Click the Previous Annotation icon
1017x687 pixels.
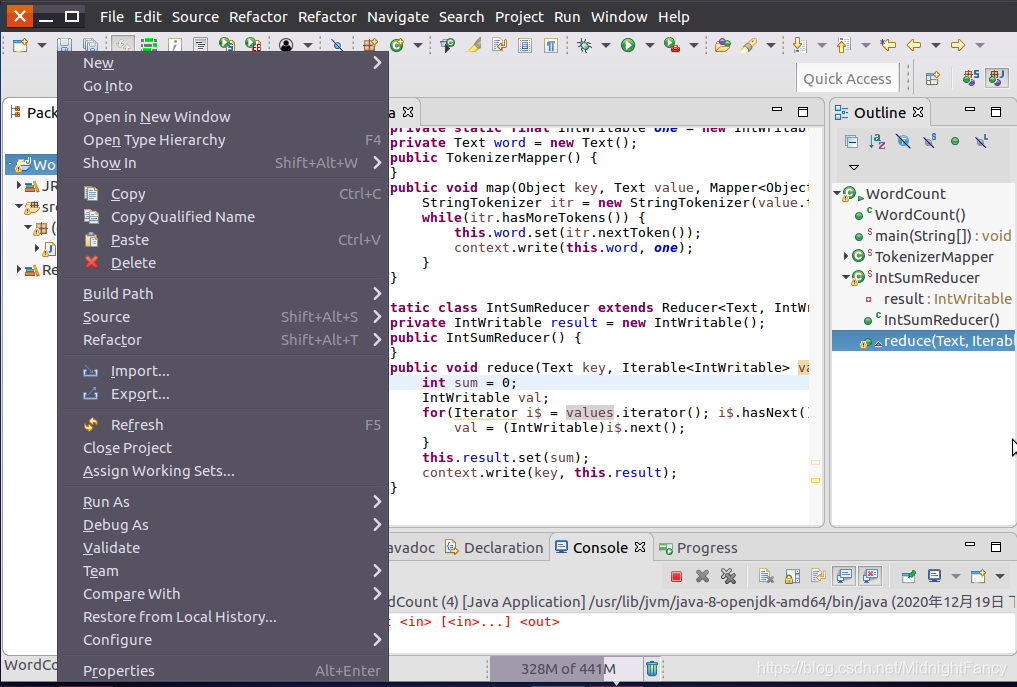[843, 45]
